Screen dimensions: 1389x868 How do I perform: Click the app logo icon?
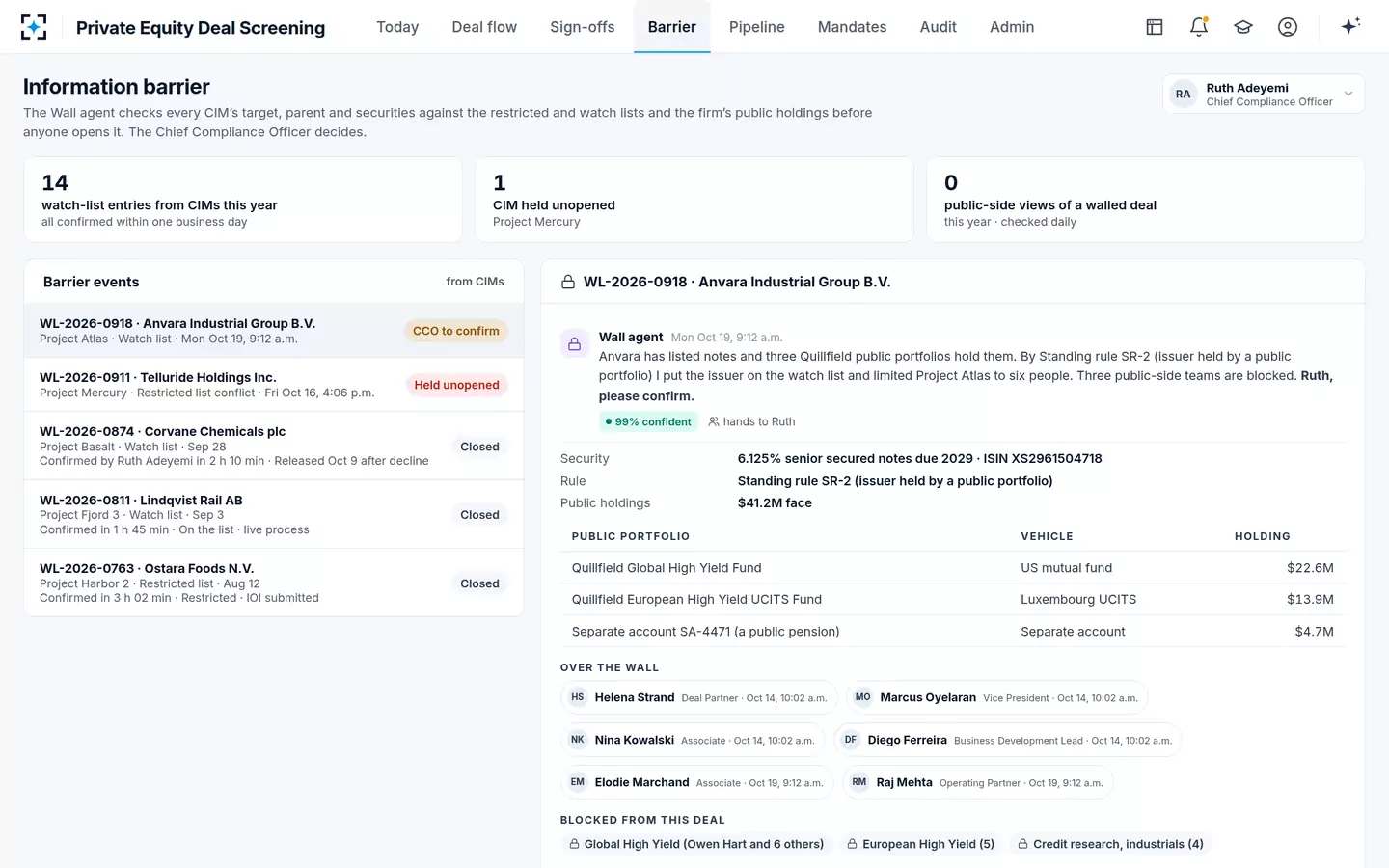coord(34,27)
